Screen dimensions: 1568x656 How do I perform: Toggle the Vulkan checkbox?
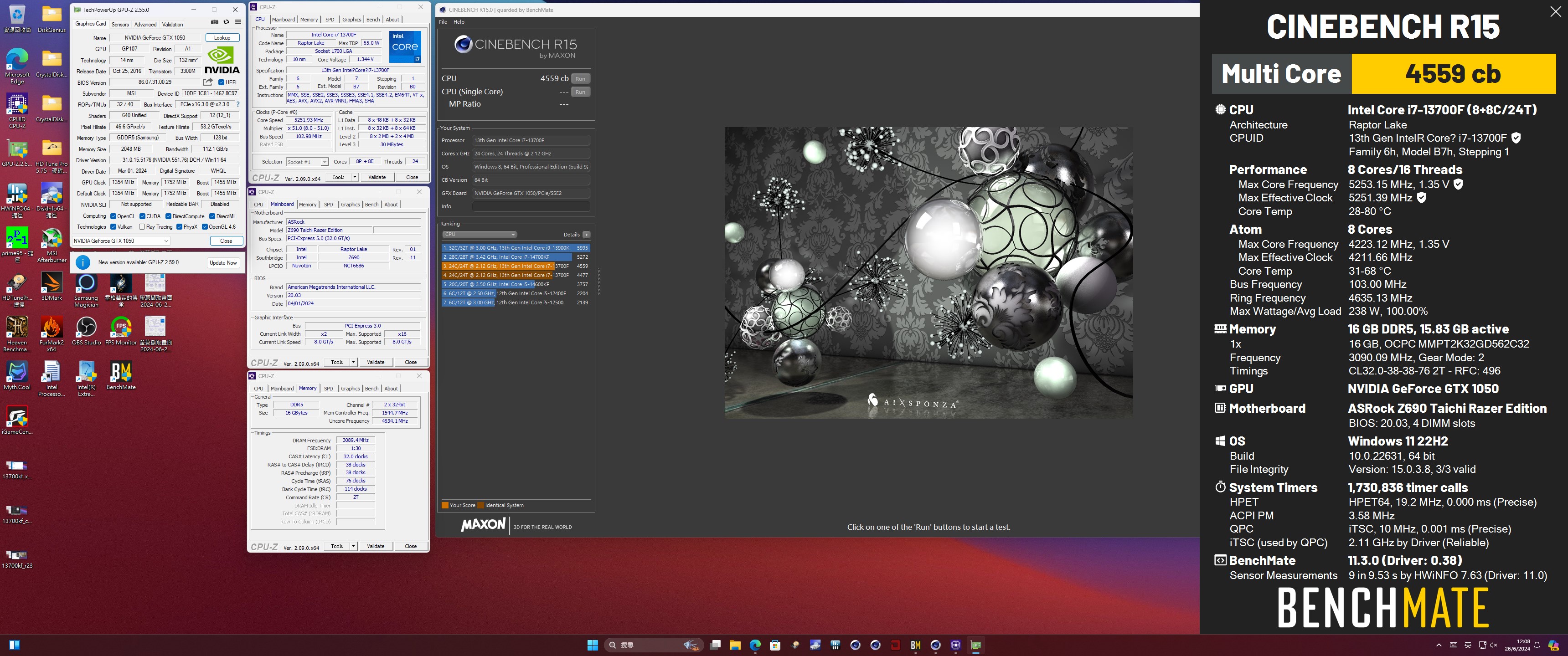113,227
